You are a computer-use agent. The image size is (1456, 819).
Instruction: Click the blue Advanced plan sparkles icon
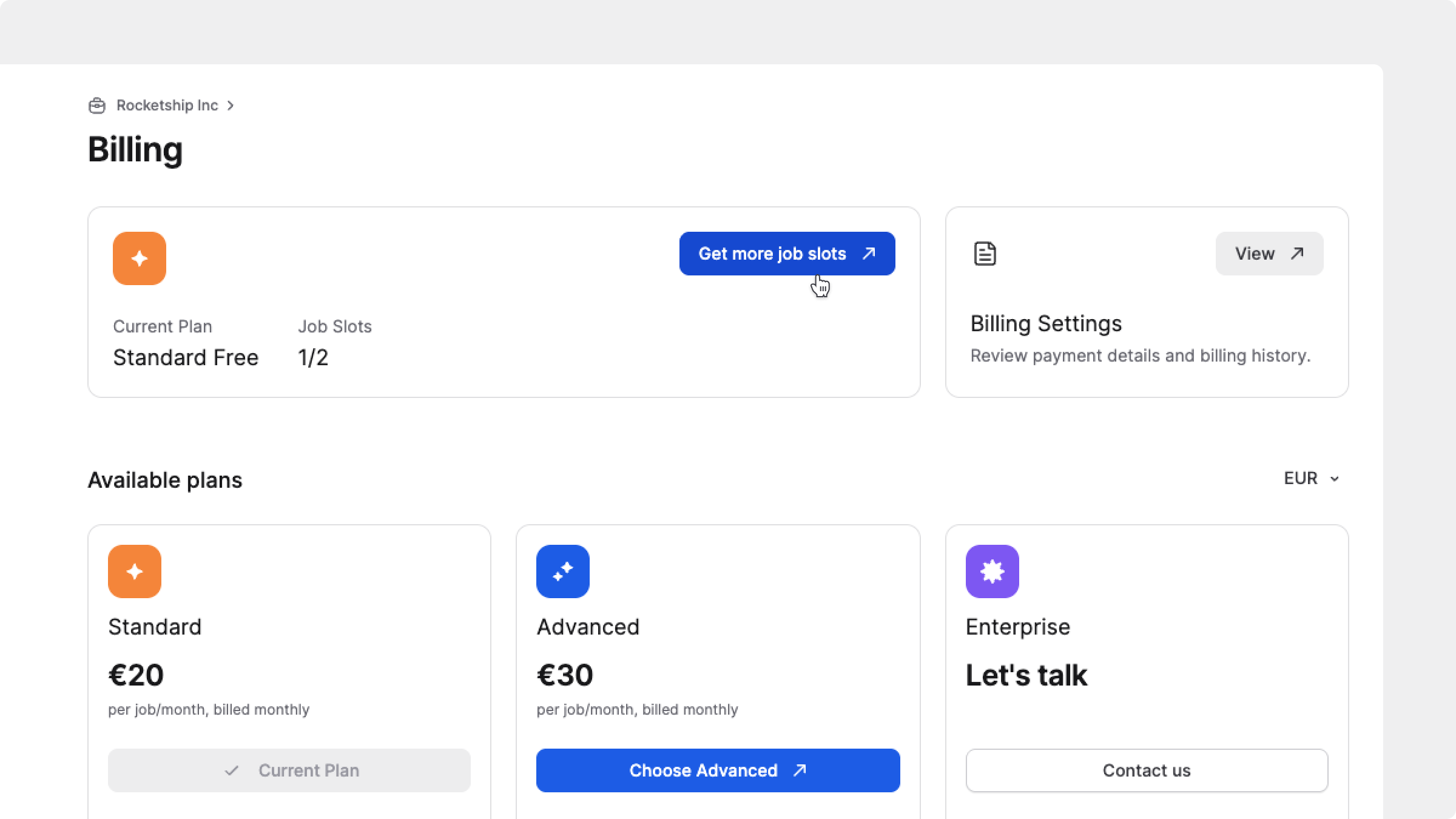point(562,571)
